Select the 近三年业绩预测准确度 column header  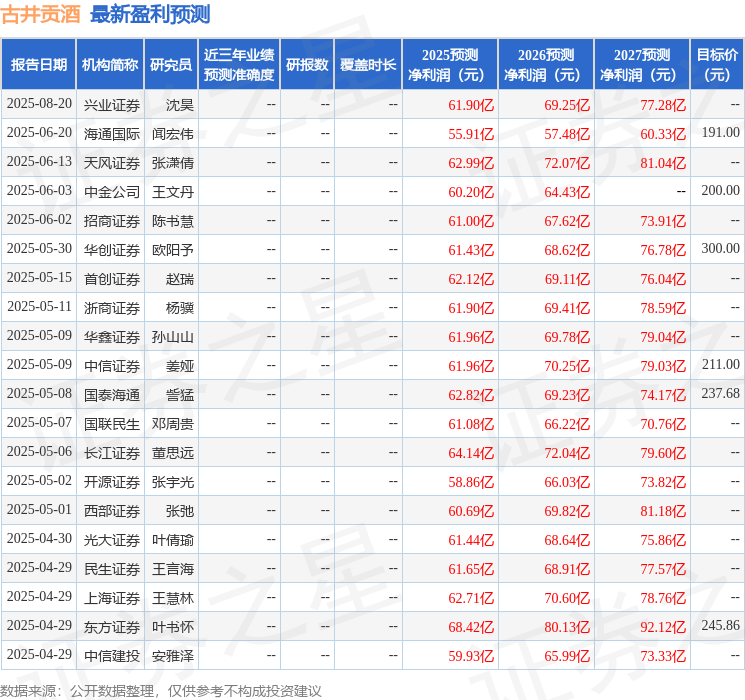(x=239, y=65)
